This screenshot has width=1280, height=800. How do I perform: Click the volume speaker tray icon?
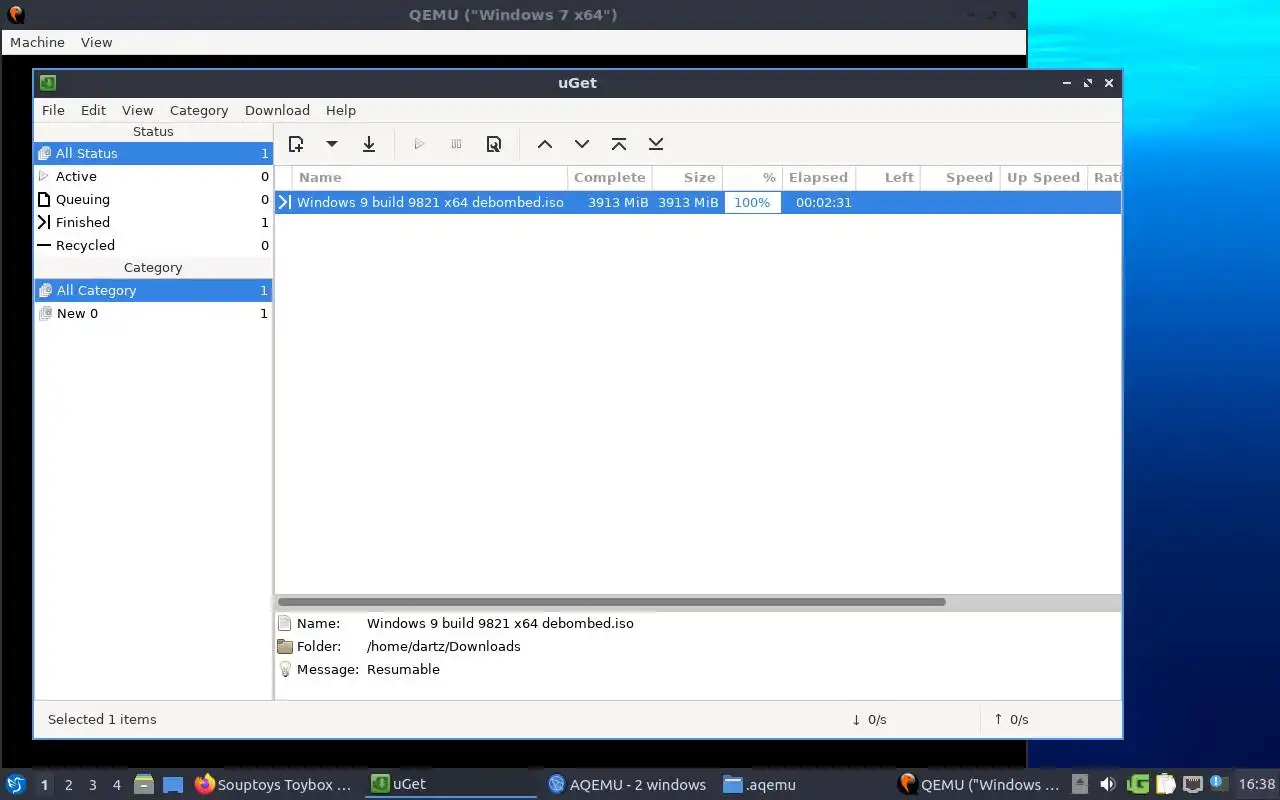(1108, 784)
